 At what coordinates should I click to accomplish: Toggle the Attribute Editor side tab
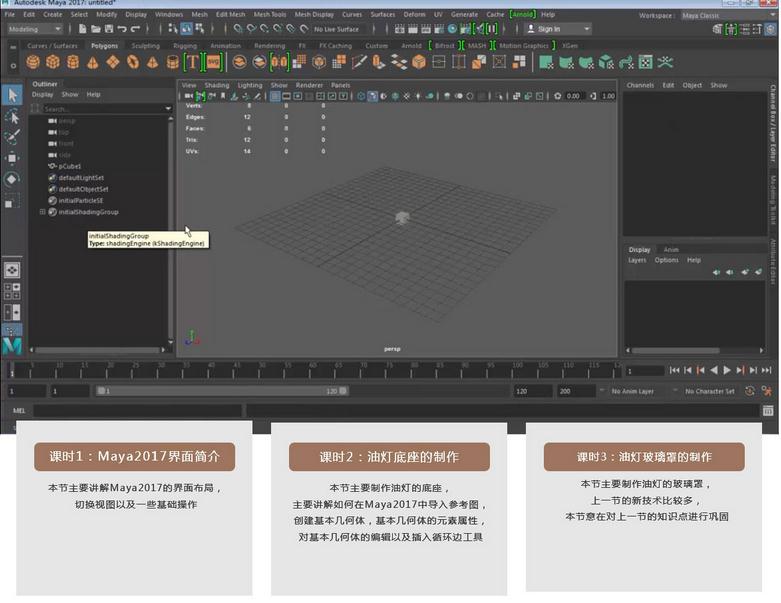774,261
